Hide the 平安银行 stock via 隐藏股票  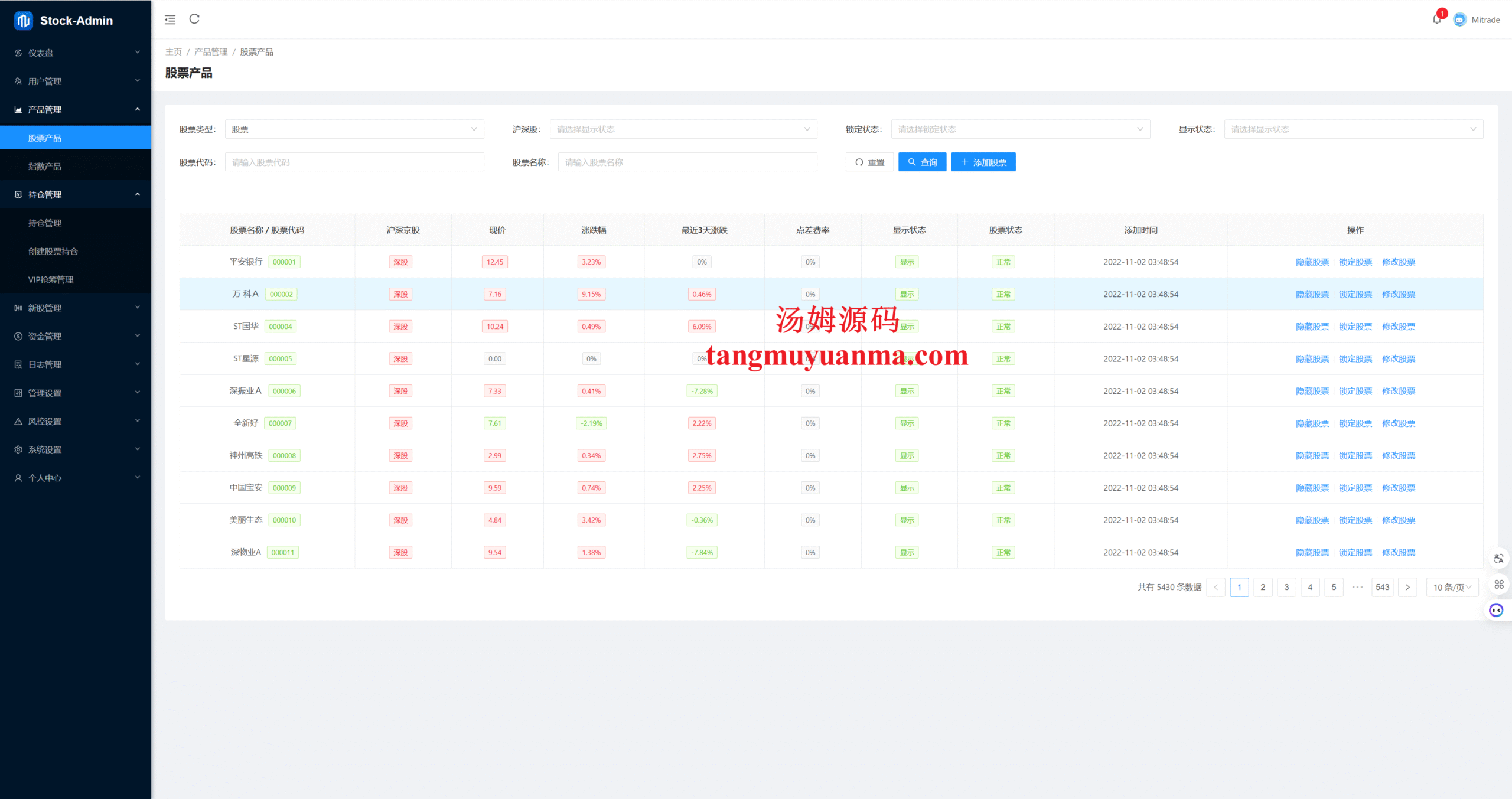tap(1312, 262)
